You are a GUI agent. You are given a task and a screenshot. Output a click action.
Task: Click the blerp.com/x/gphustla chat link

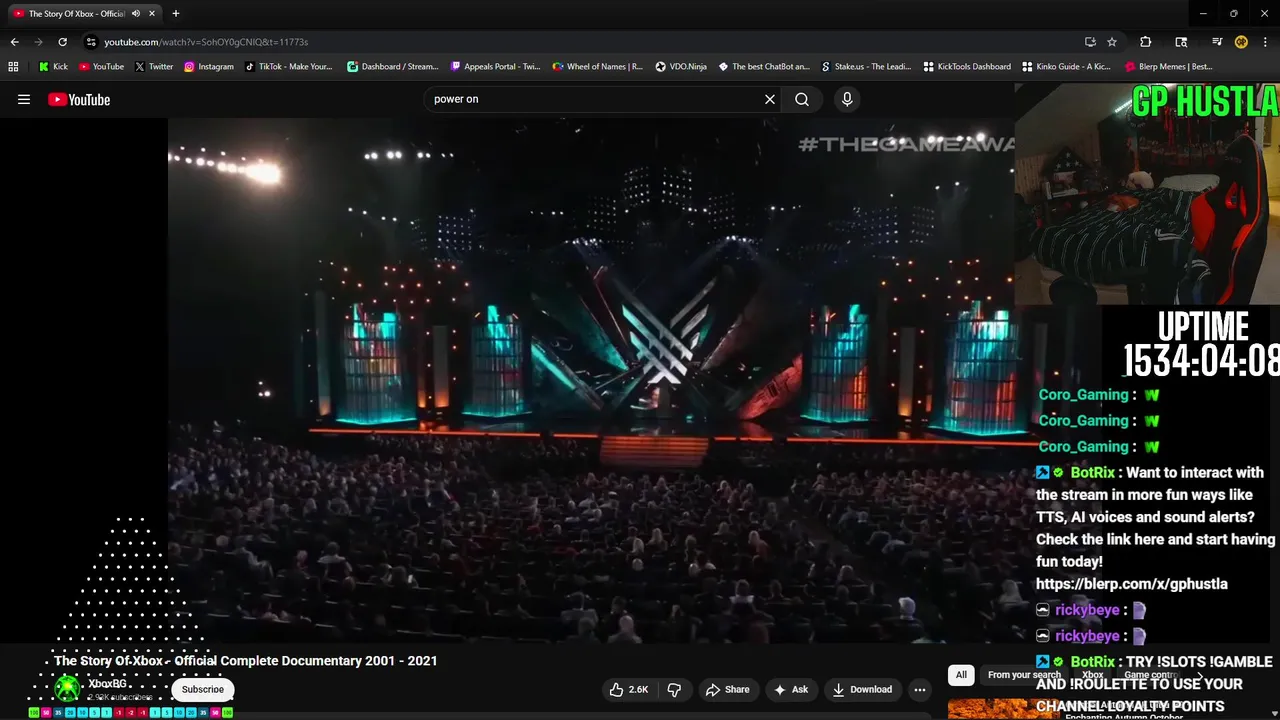(x=1131, y=584)
